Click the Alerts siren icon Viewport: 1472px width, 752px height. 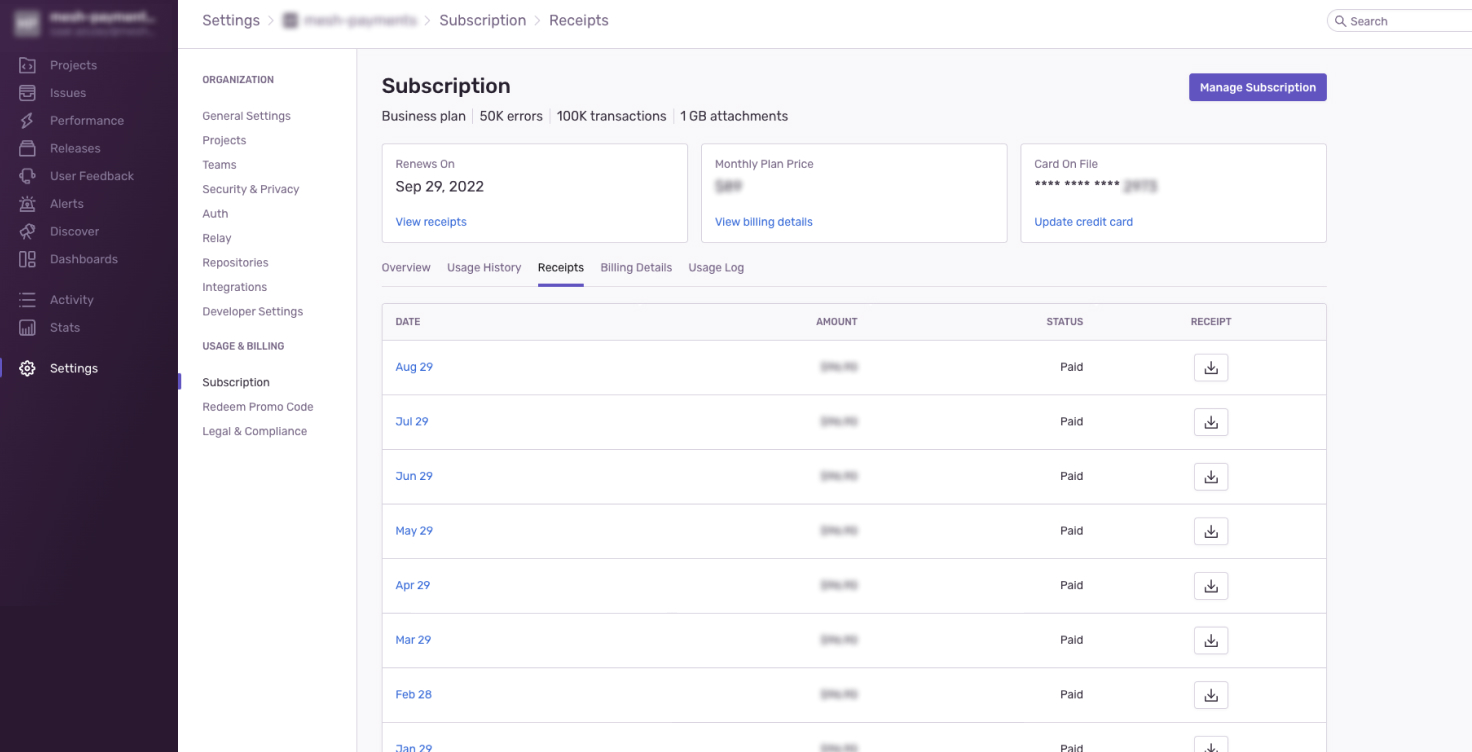28,204
